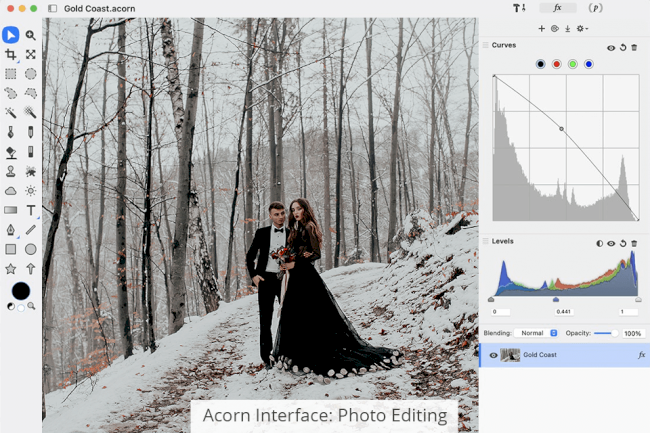Select the four-arrow Transform tool
Viewport: 650px width, 433px height.
click(x=30, y=54)
